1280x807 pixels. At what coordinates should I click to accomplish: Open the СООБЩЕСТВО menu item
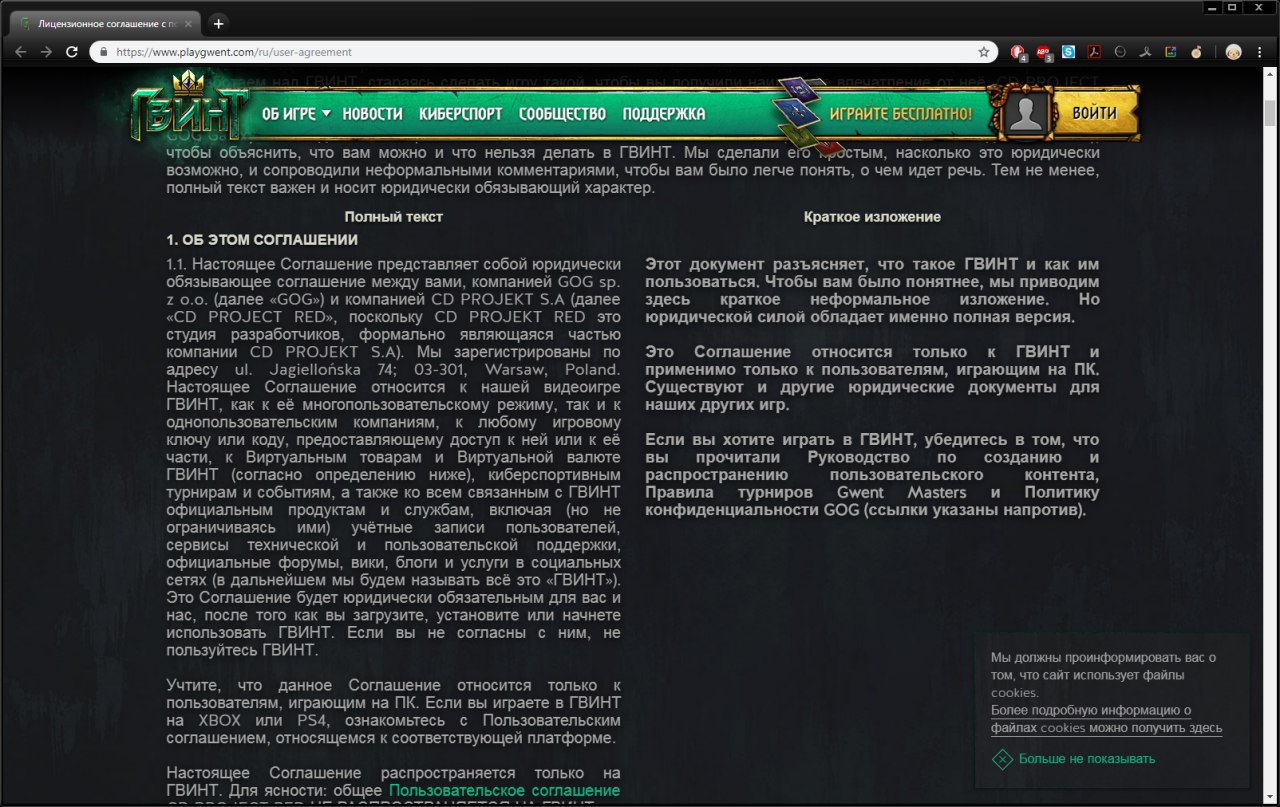click(562, 114)
